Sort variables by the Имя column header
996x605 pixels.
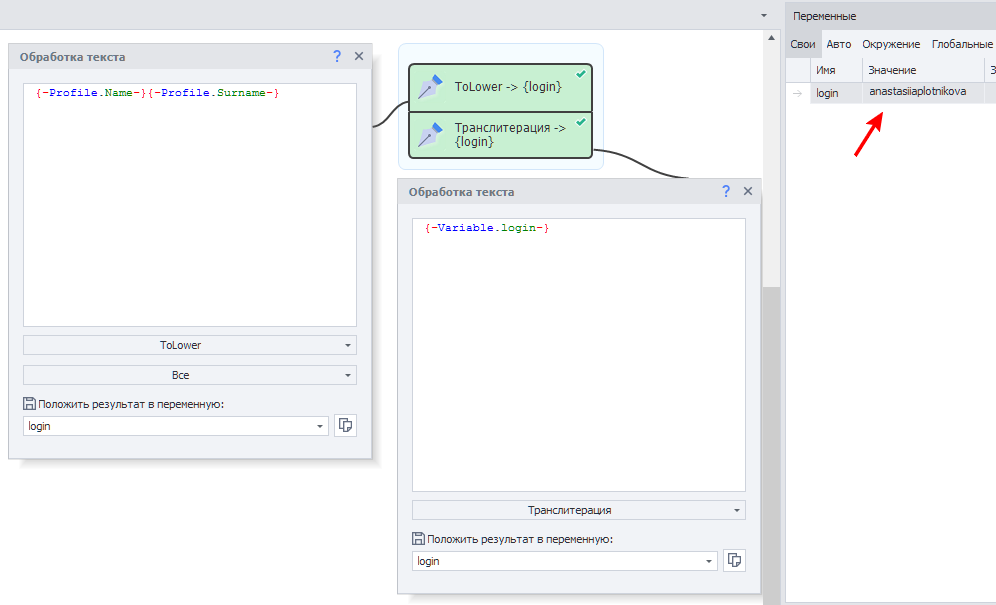[x=826, y=70]
